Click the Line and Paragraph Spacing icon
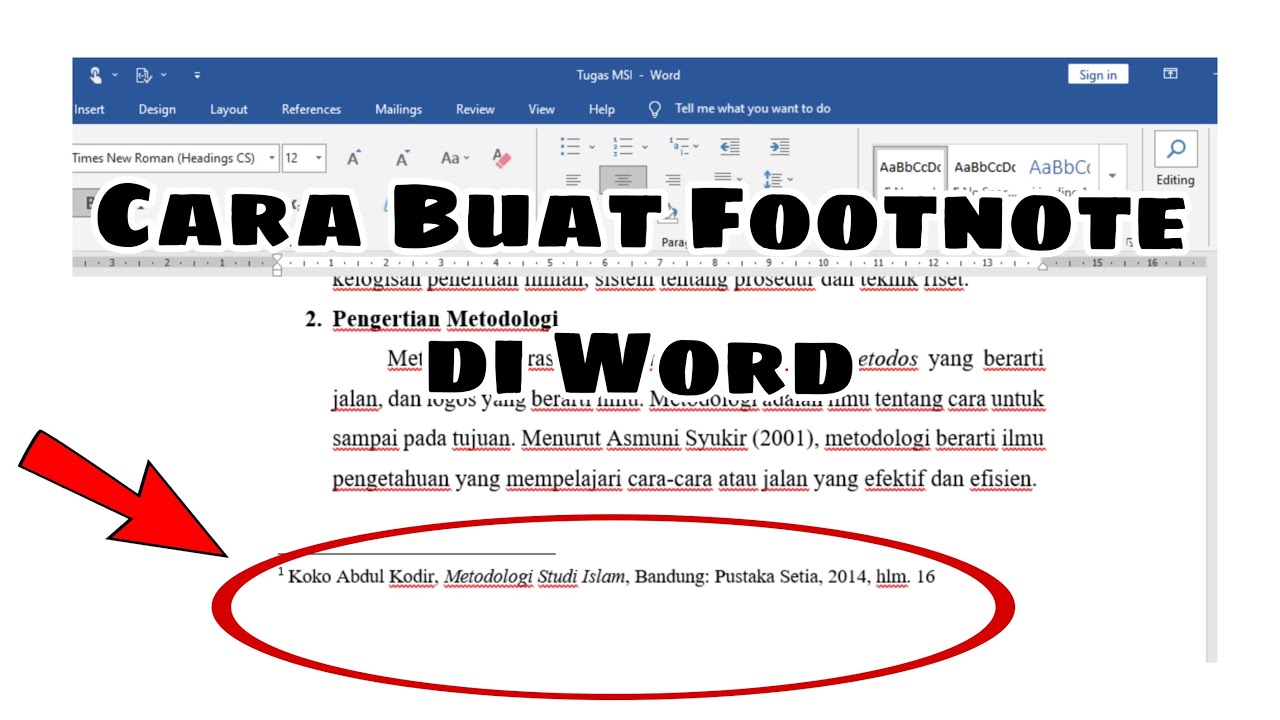 (772, 180)
